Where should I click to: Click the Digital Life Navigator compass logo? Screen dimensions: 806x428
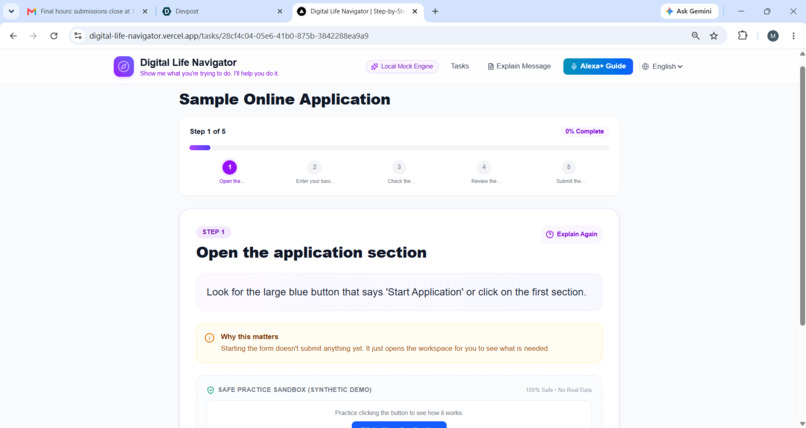[123, 66]
